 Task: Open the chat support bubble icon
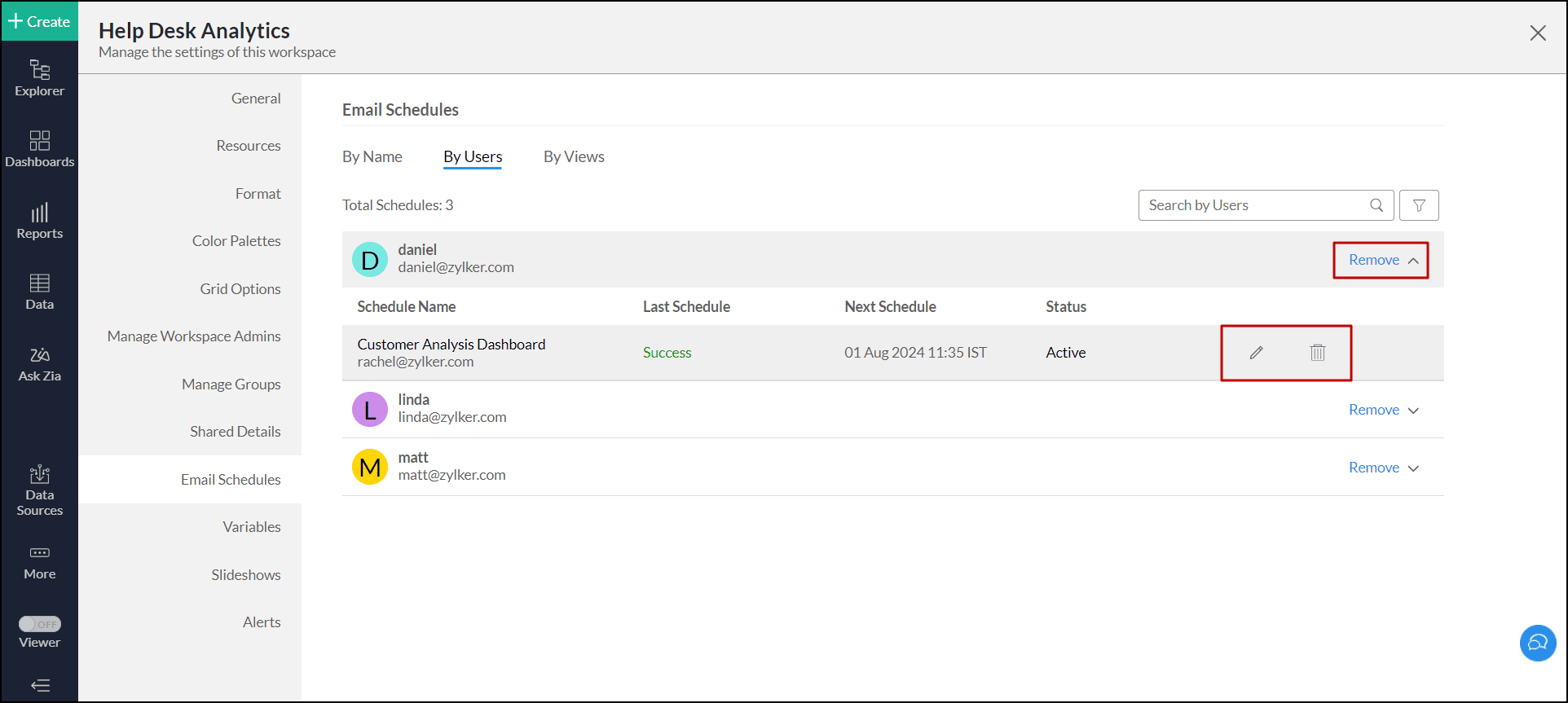pyautogui.click(x=1537, y=643)
